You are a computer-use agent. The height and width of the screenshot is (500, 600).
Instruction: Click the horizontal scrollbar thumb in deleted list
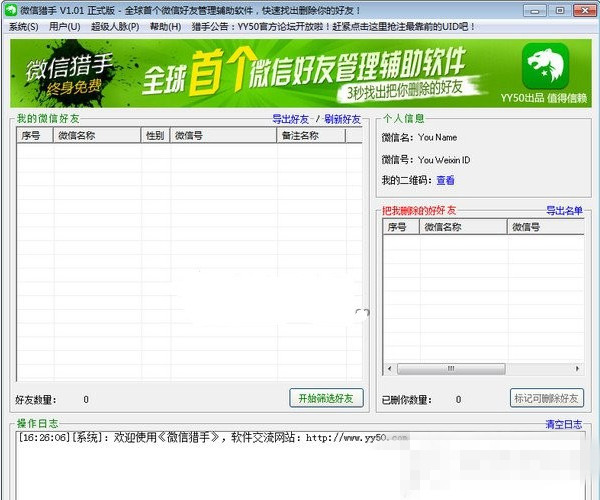point(451,369)
